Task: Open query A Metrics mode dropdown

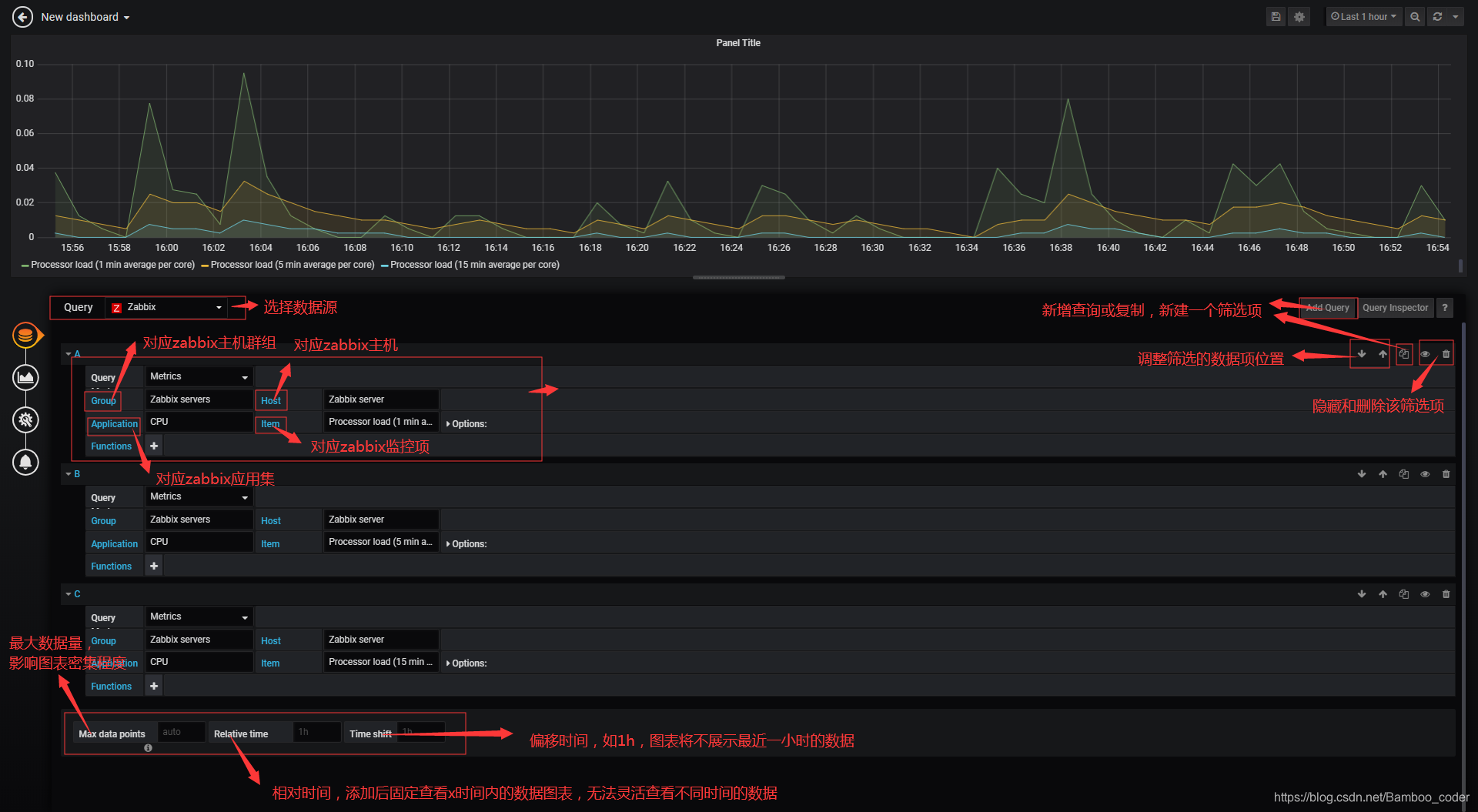Action: click(x=199, y=376)
